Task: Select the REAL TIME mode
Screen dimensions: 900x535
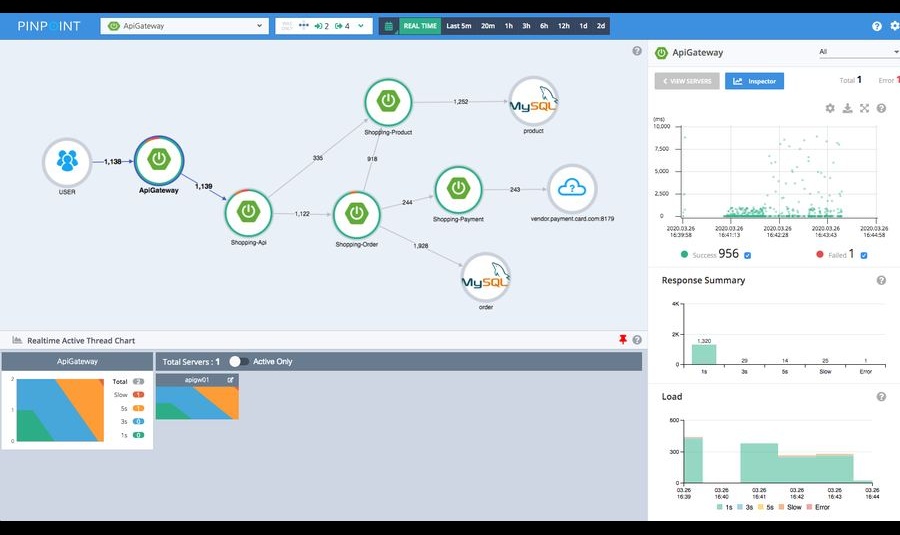Action: (420, 26)
